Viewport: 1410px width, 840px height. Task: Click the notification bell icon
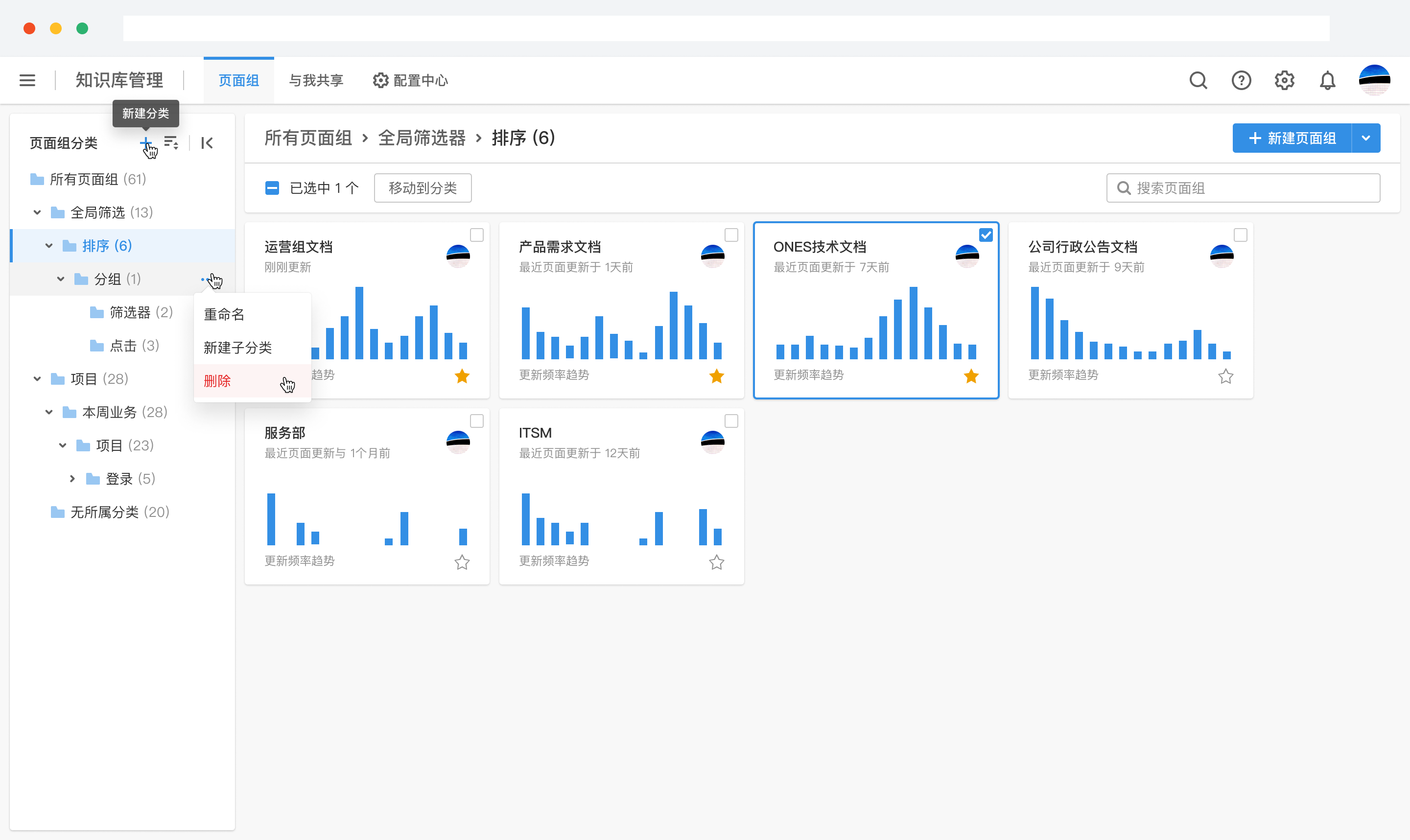coord(1327,80)
